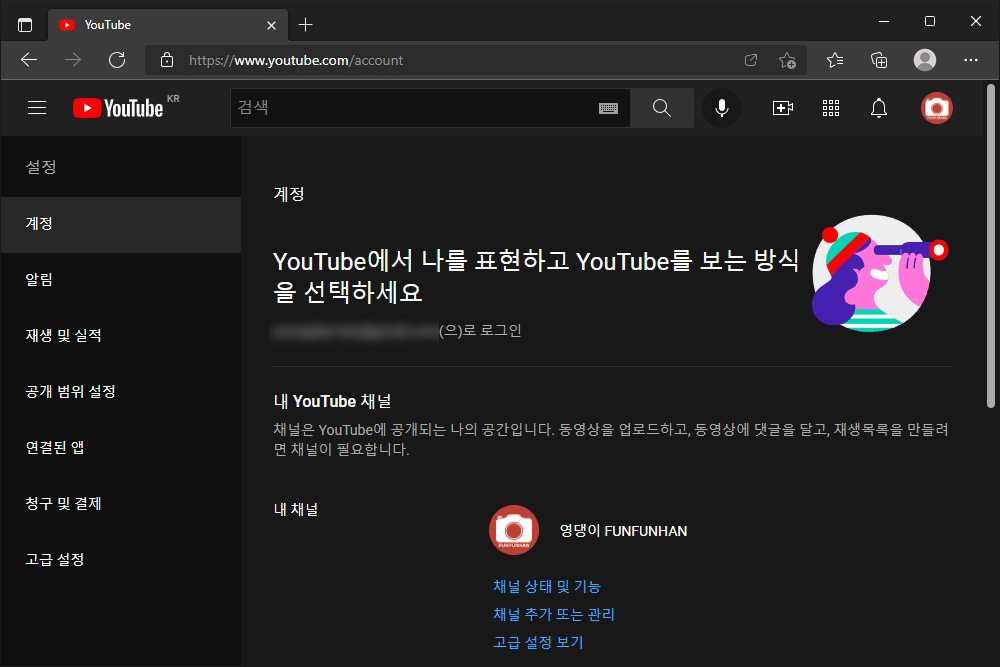Click the browser forward arrow
1000x667 pixels.
pos(73,60)
